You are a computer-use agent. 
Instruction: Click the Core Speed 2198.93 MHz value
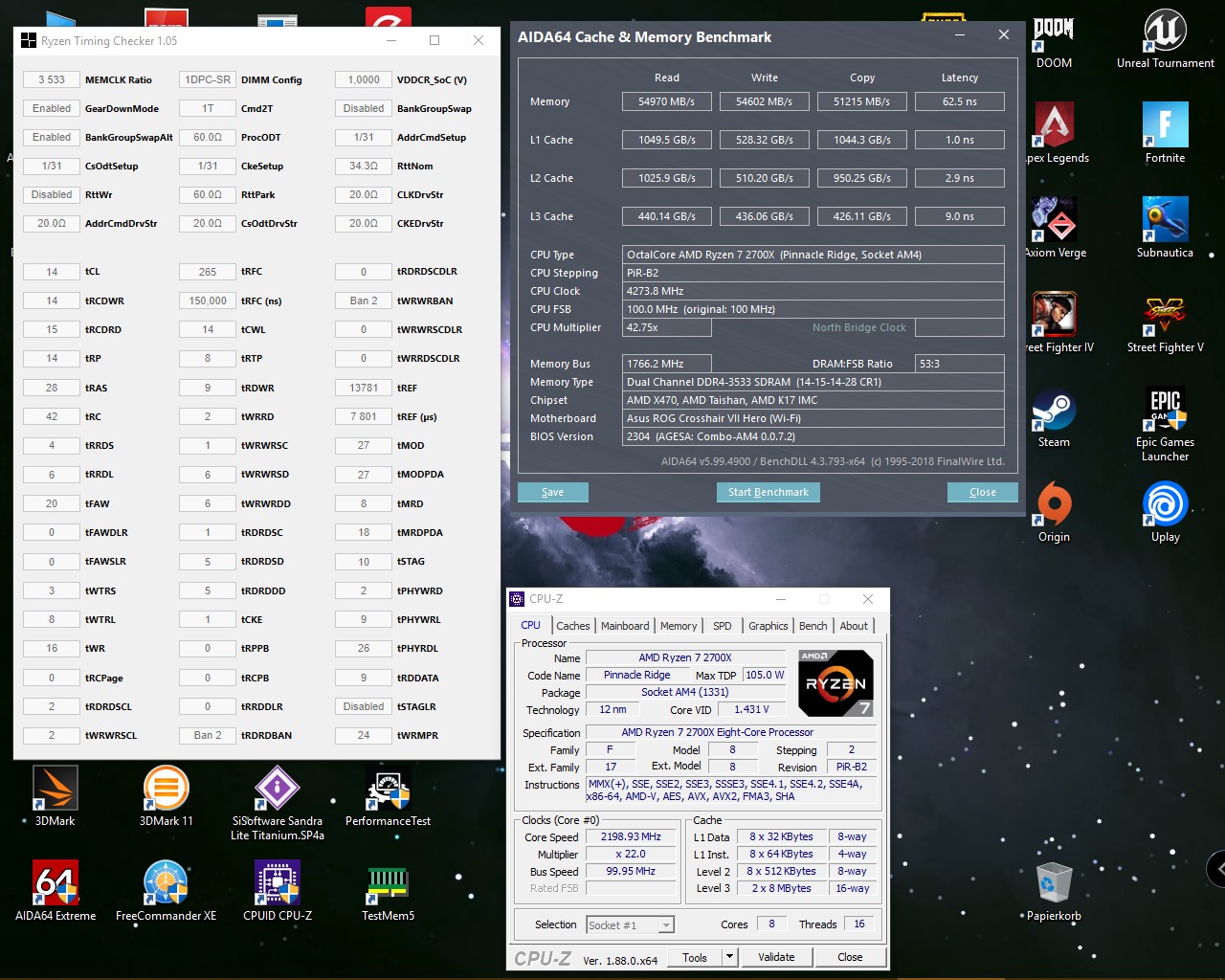pyautogui.click(x=631, y=836)
